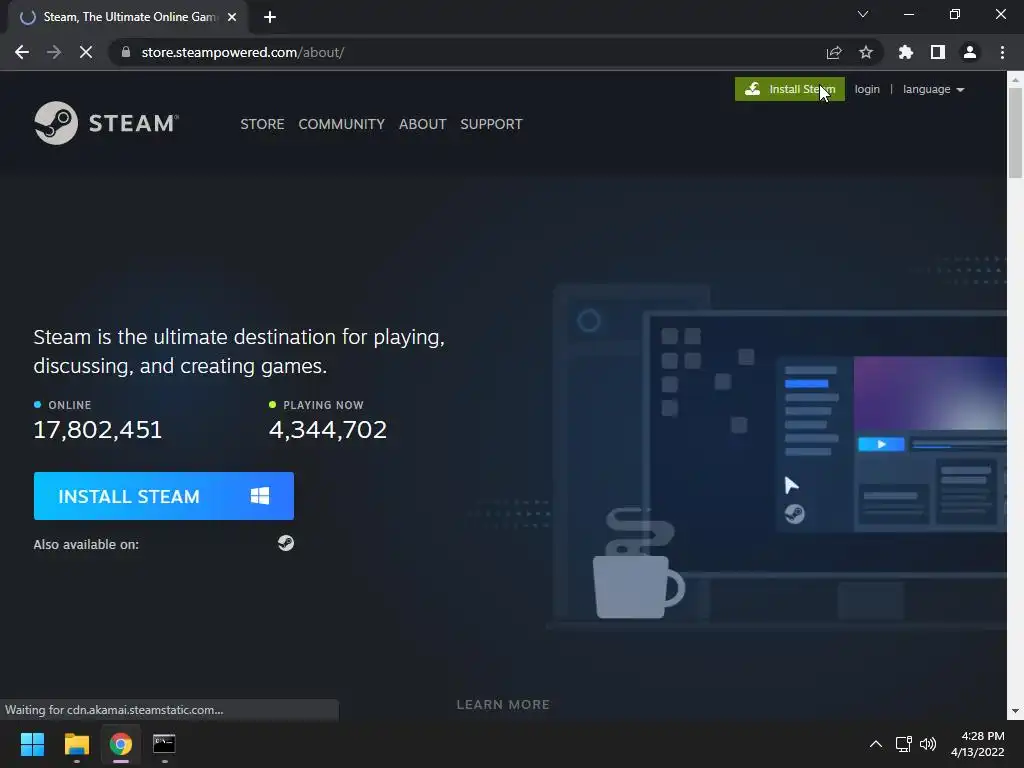Toggle the Chrome side panel
The height and width of the screenshot is (768, 1024).
(x=938, y=52)
